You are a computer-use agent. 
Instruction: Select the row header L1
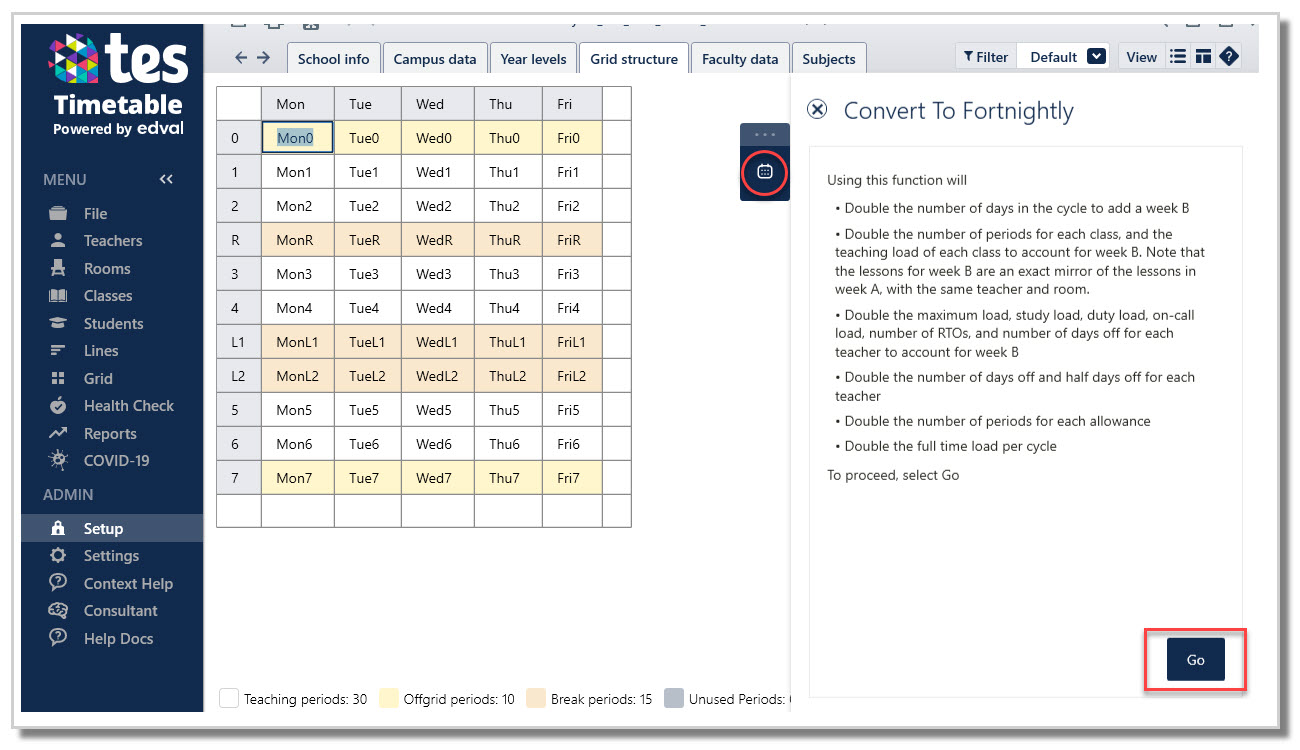pyautogui.click(x=239, y=342)
